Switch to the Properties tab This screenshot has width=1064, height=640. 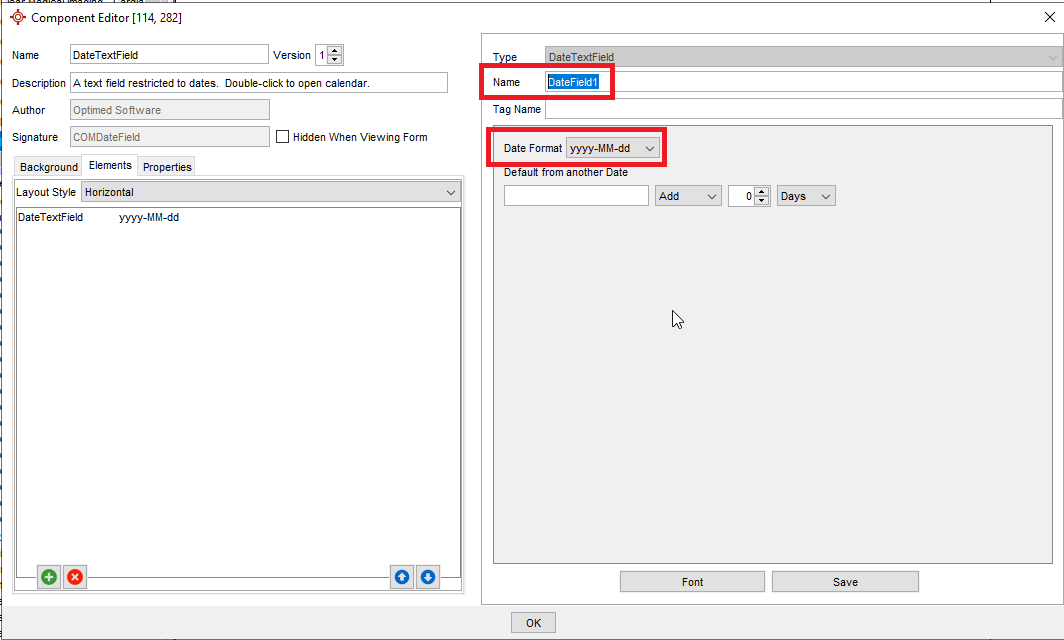click(x=167, y=167)
